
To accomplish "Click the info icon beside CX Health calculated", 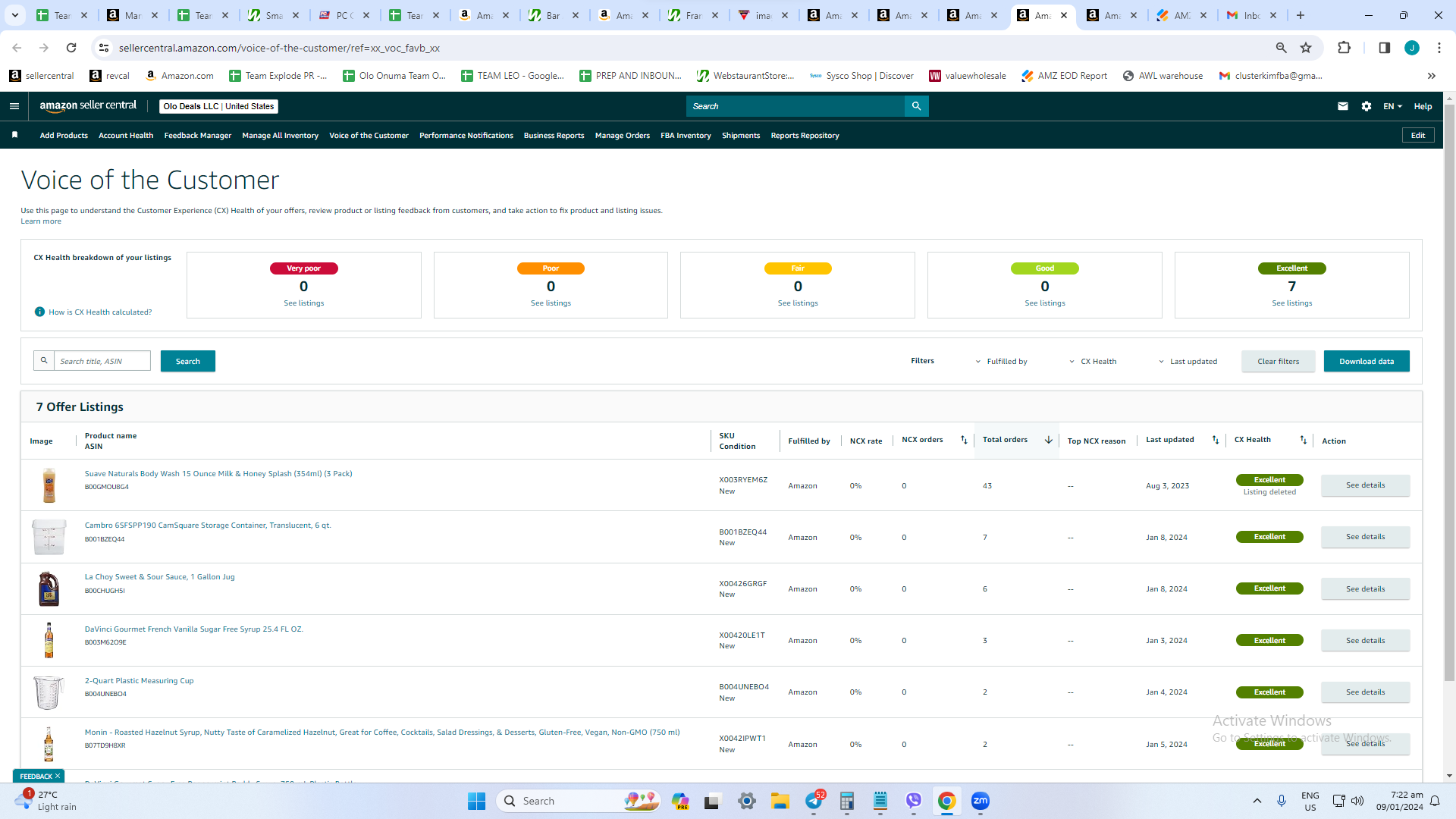I will [x=39, y=312].
